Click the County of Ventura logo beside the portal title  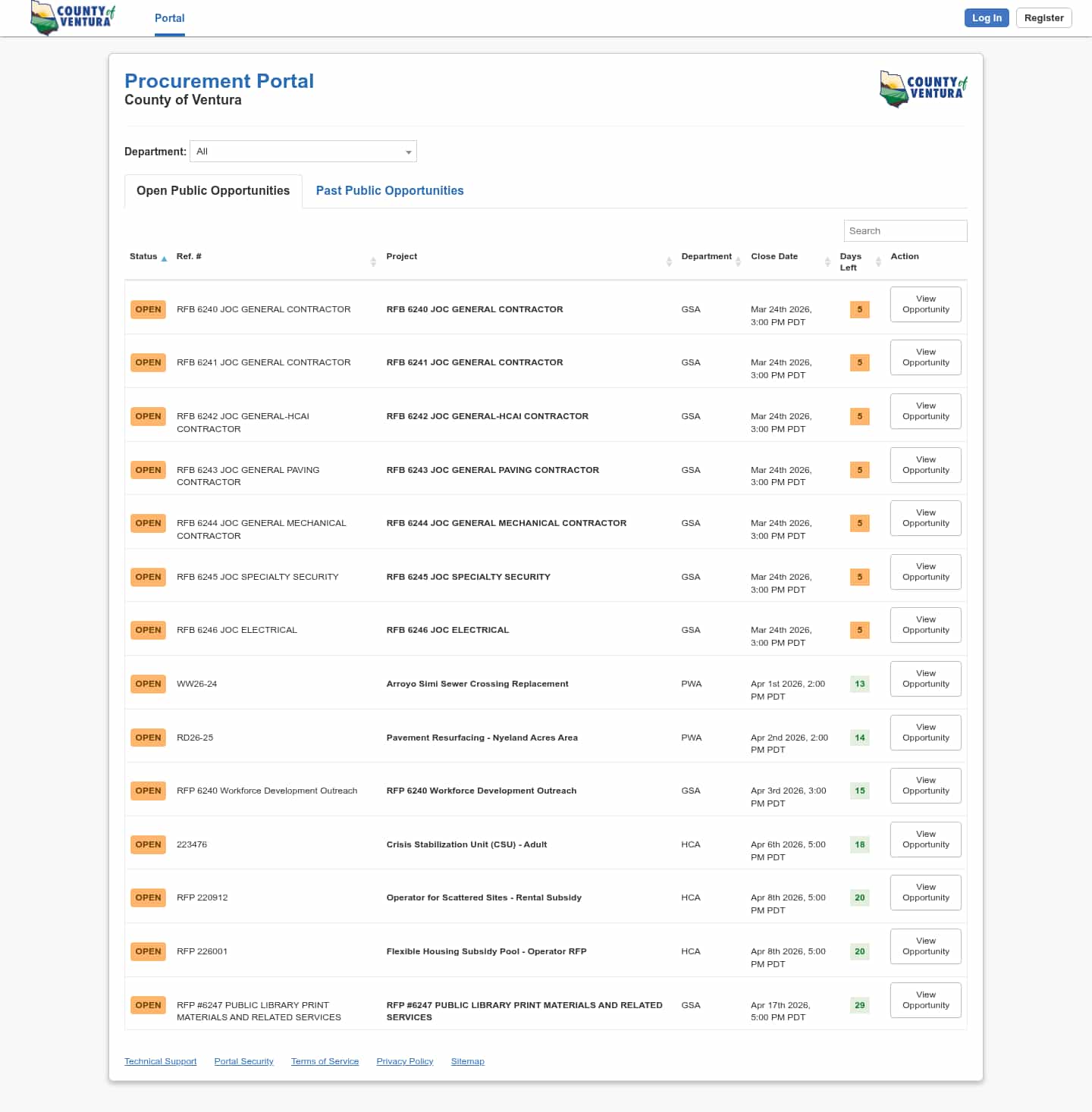point(924,89)
